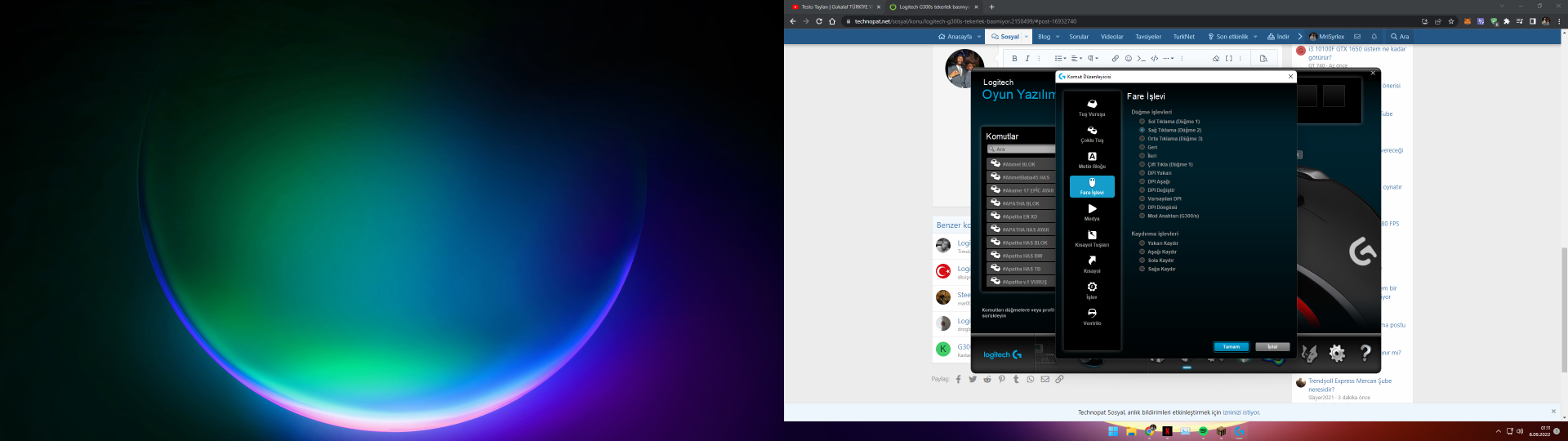Expand the Anasayfa nav dropdown arrow

(979, 37)
